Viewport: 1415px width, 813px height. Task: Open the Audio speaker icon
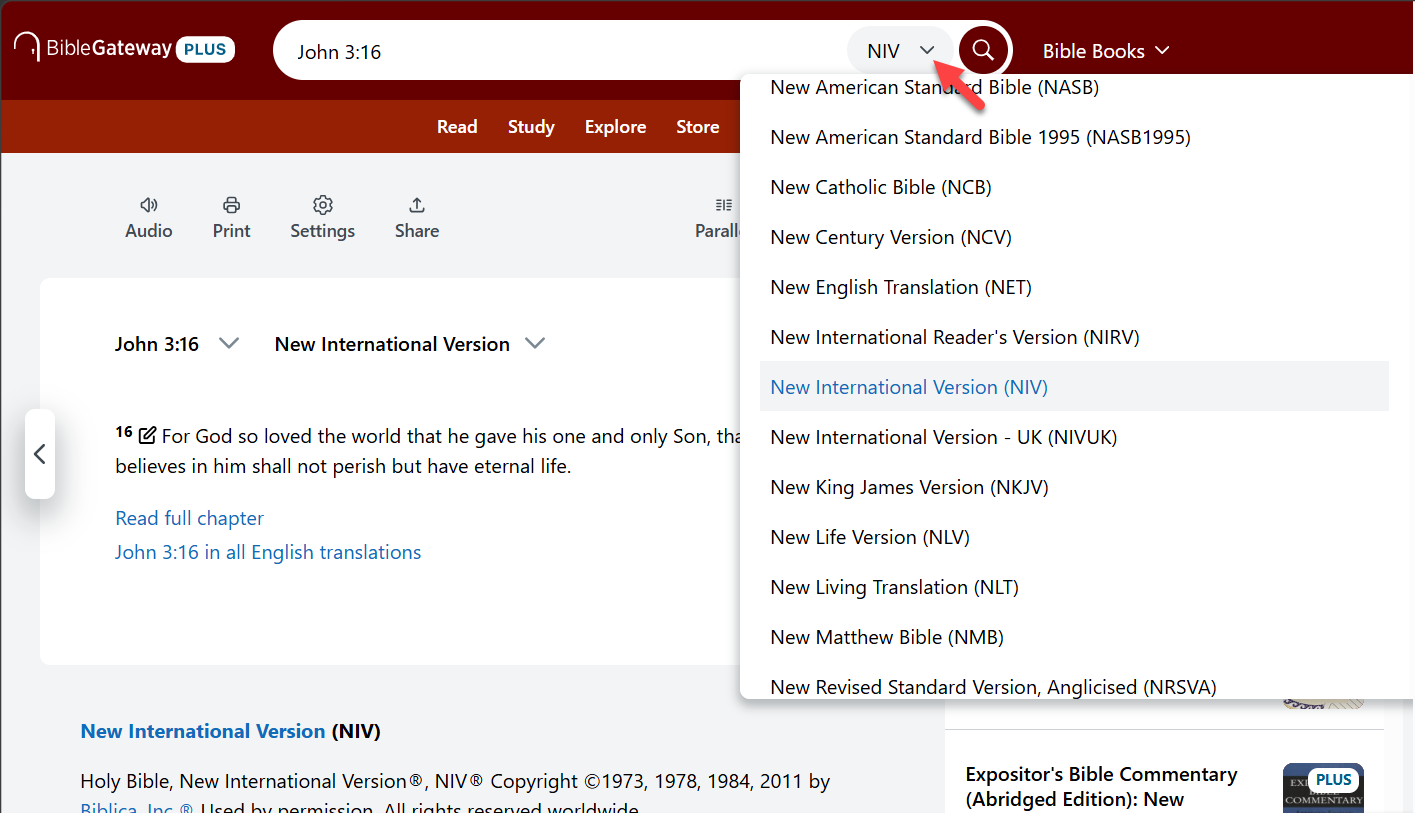[x=149, y=205]
